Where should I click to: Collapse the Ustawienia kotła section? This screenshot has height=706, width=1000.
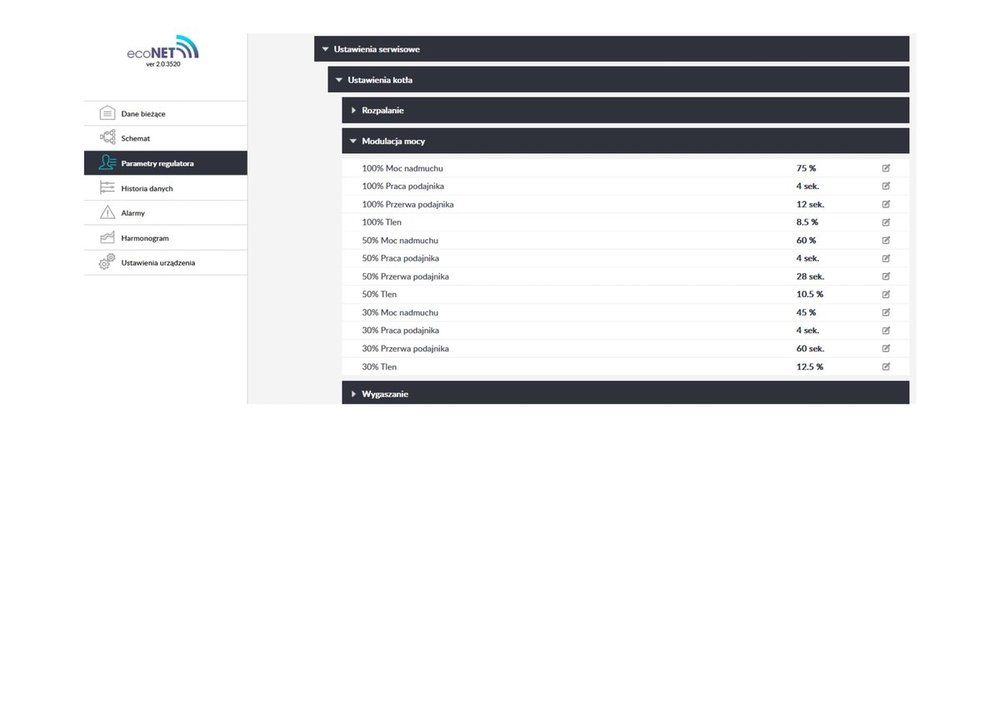click(x=339, y=80)
